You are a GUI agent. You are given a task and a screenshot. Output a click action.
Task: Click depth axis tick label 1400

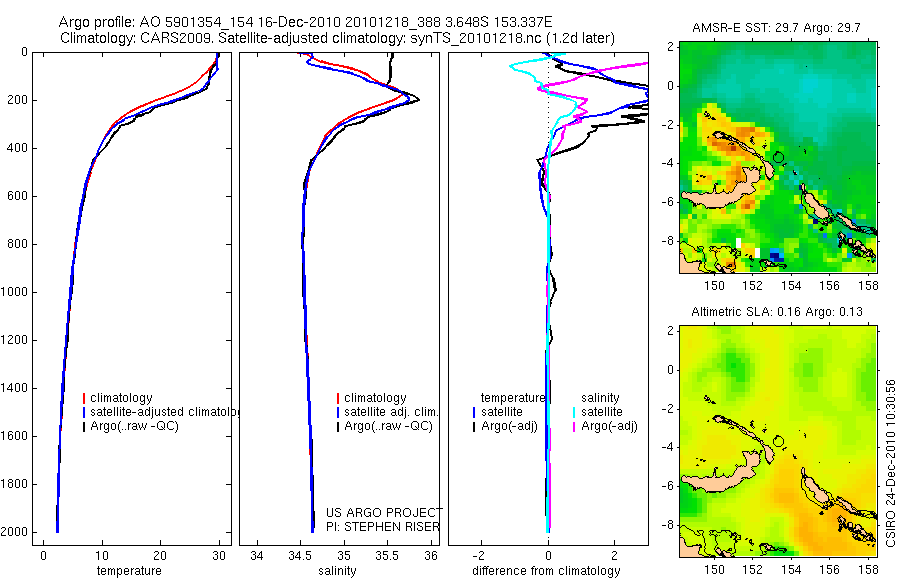pyautogui.click(x=16, y=388)
